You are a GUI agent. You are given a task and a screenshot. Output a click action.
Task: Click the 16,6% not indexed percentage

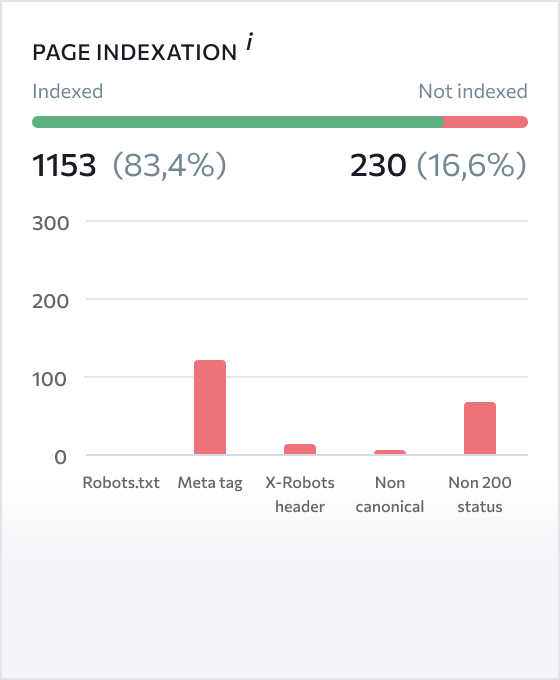pos(472,165)
